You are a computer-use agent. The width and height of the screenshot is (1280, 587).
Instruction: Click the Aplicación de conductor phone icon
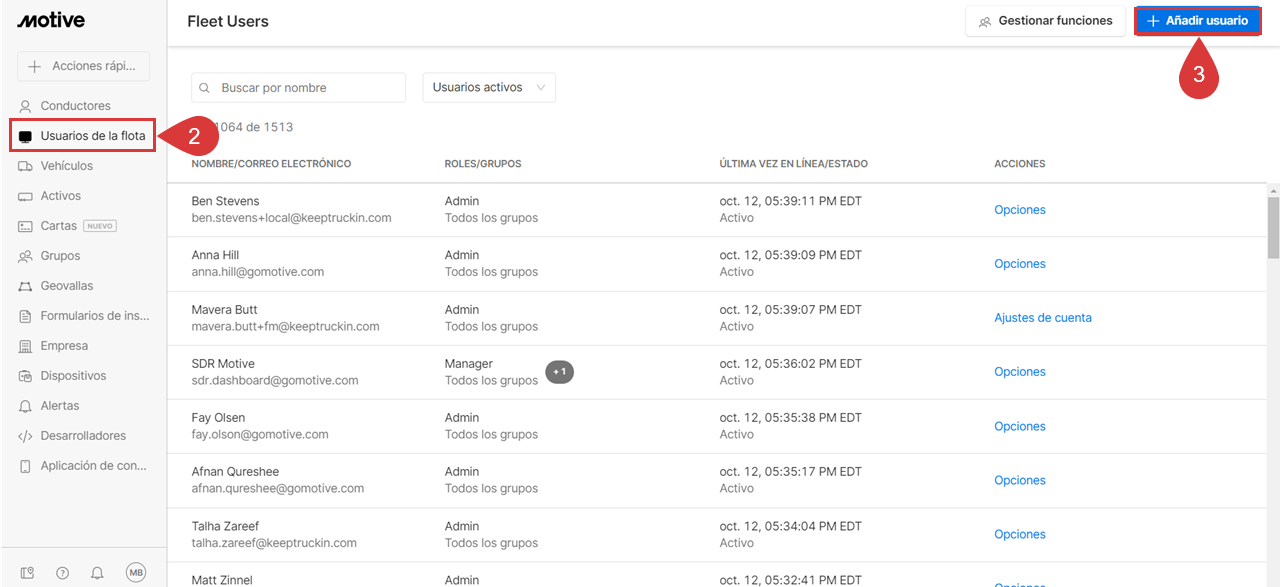26,466
